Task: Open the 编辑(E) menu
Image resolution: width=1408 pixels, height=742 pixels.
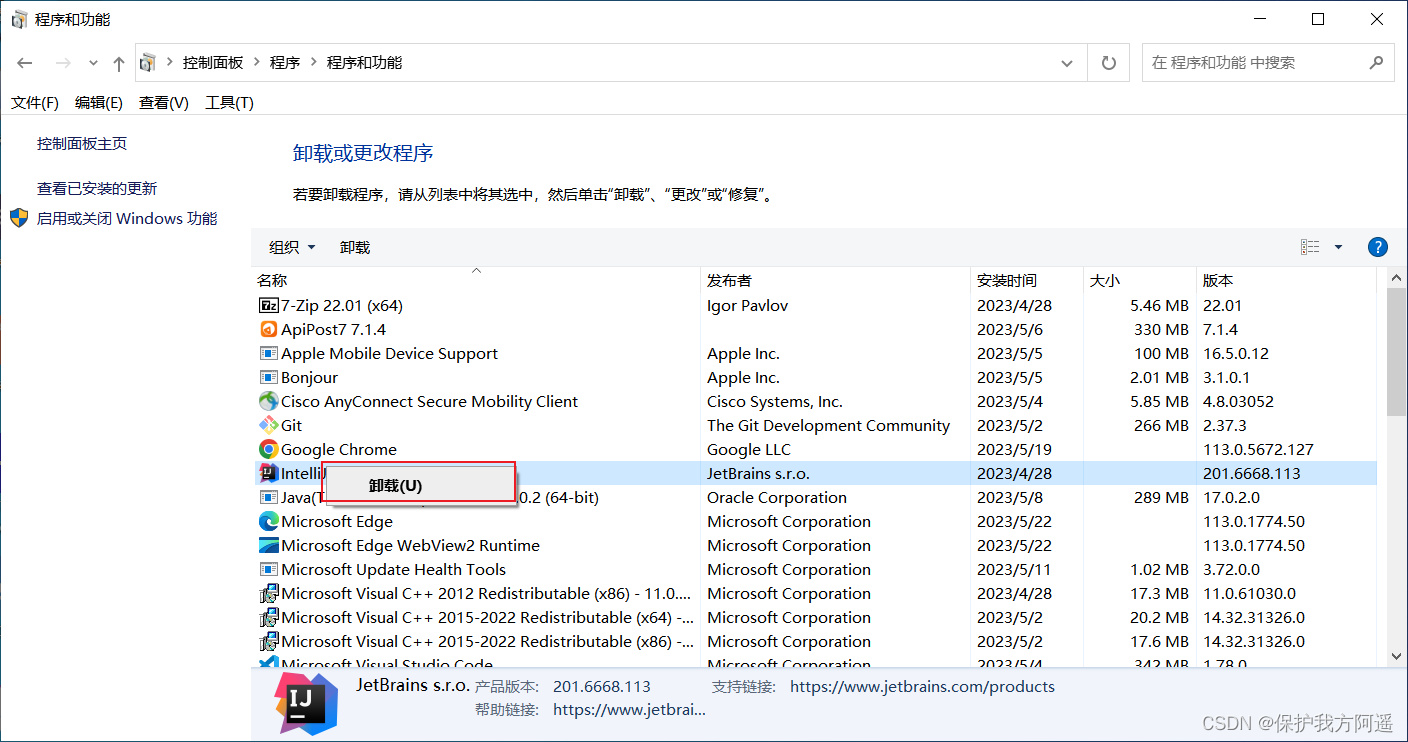Action: [98, 103]
